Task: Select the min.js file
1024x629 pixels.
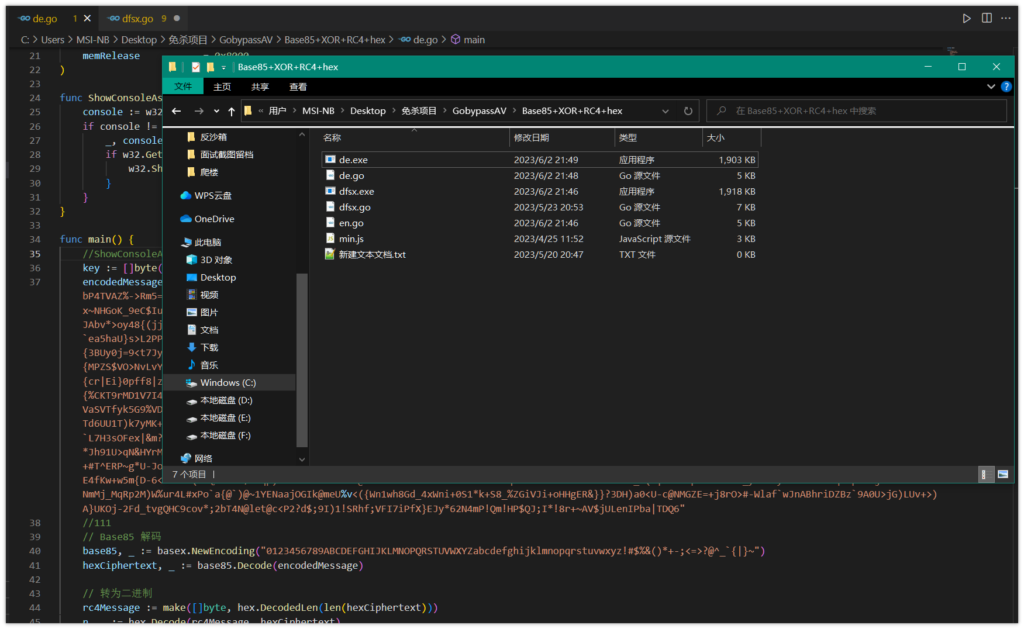Action: click(539, 239)
